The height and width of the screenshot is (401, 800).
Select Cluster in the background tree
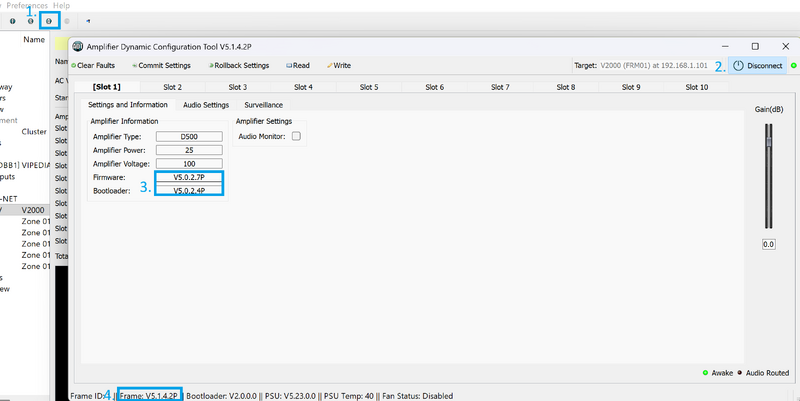coord(34,132)
